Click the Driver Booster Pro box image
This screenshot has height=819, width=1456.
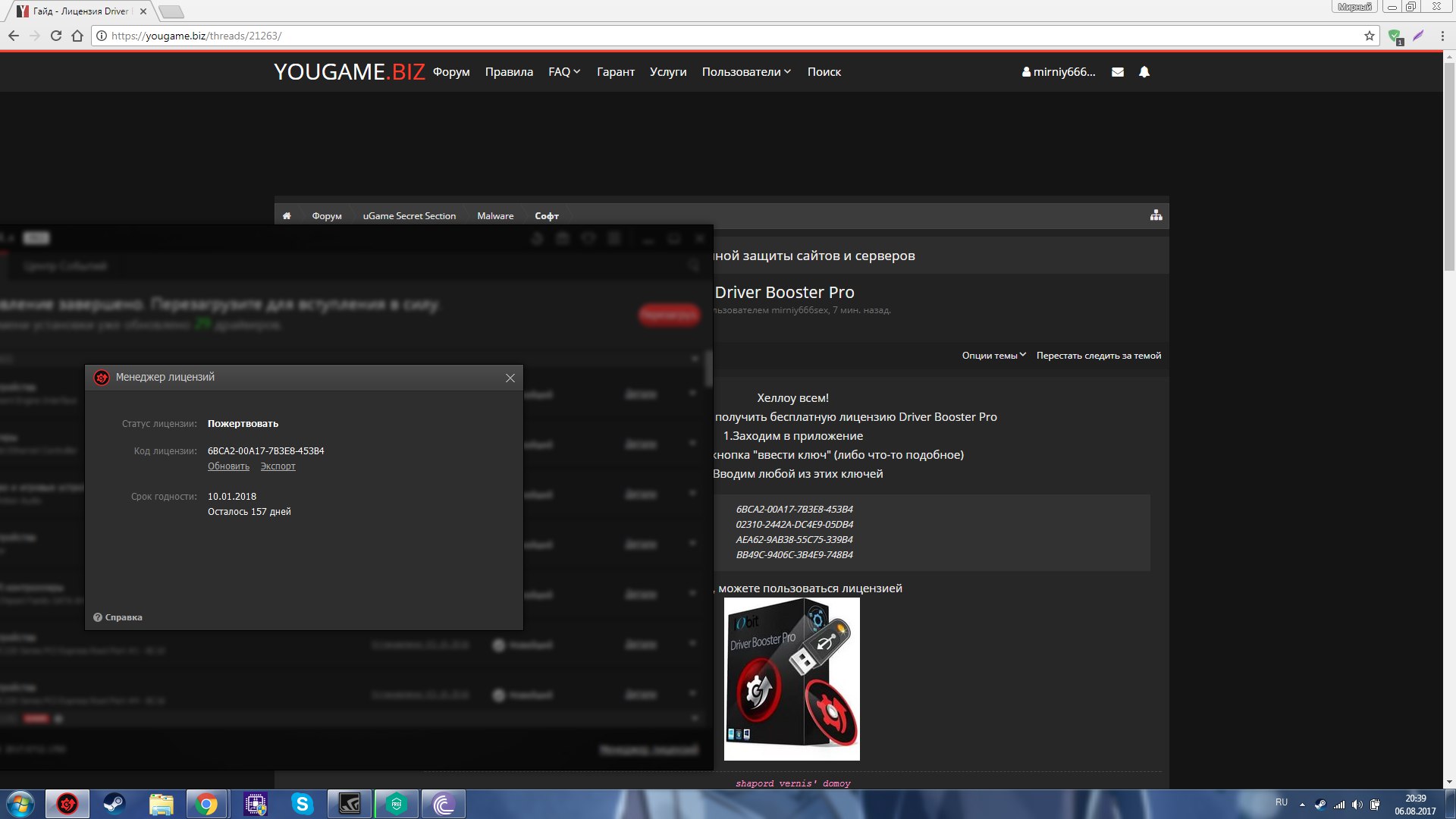point(792,679)
